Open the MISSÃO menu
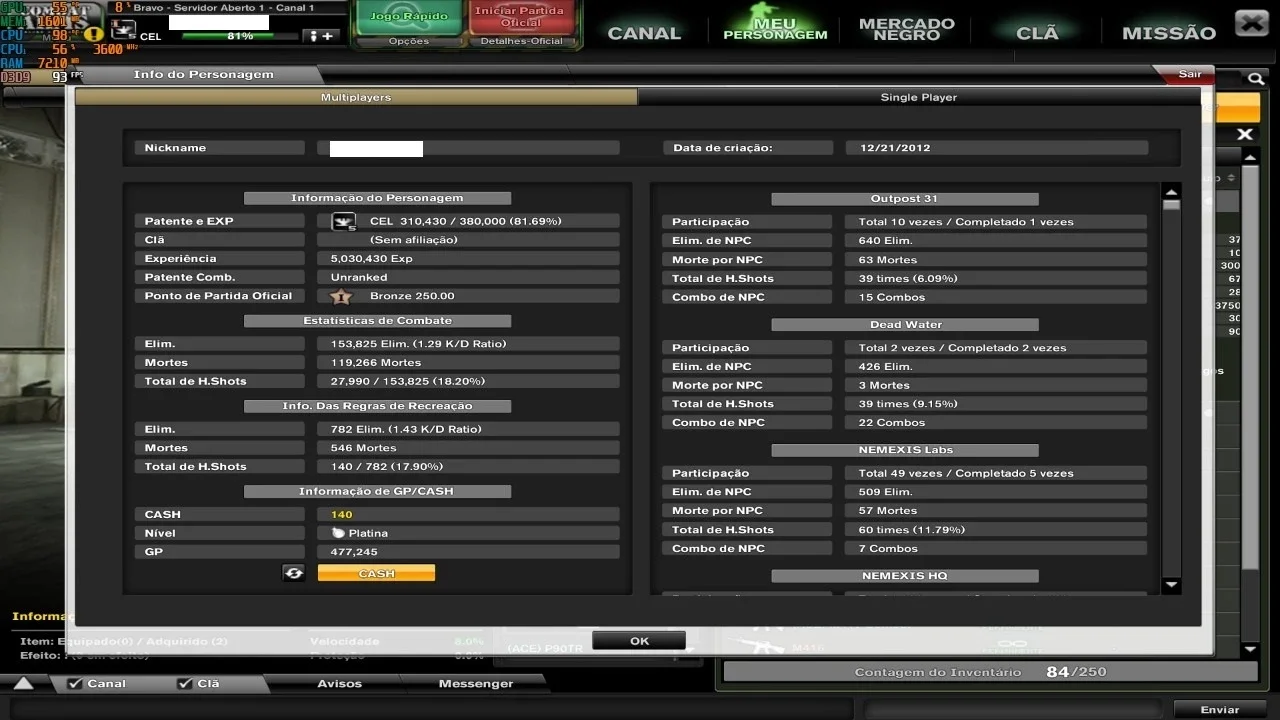 tap(1169, 33)
